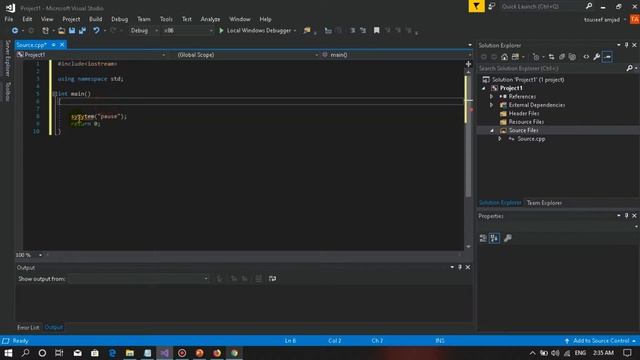Open the Debug menu
The height and width of the screenshot is (360, 640).
pos(120,19)
